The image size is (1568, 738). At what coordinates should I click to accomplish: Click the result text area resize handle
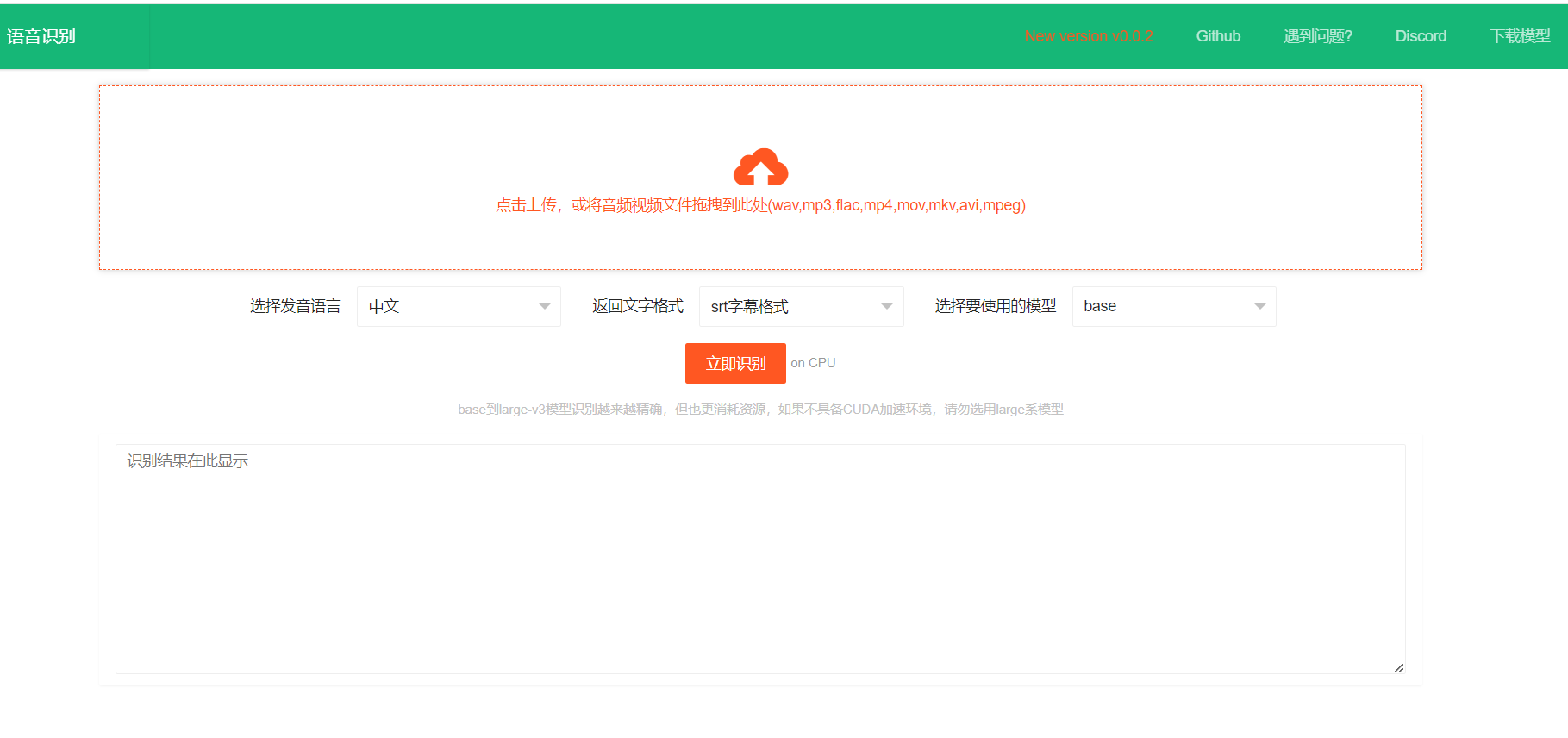point(1398,667)
